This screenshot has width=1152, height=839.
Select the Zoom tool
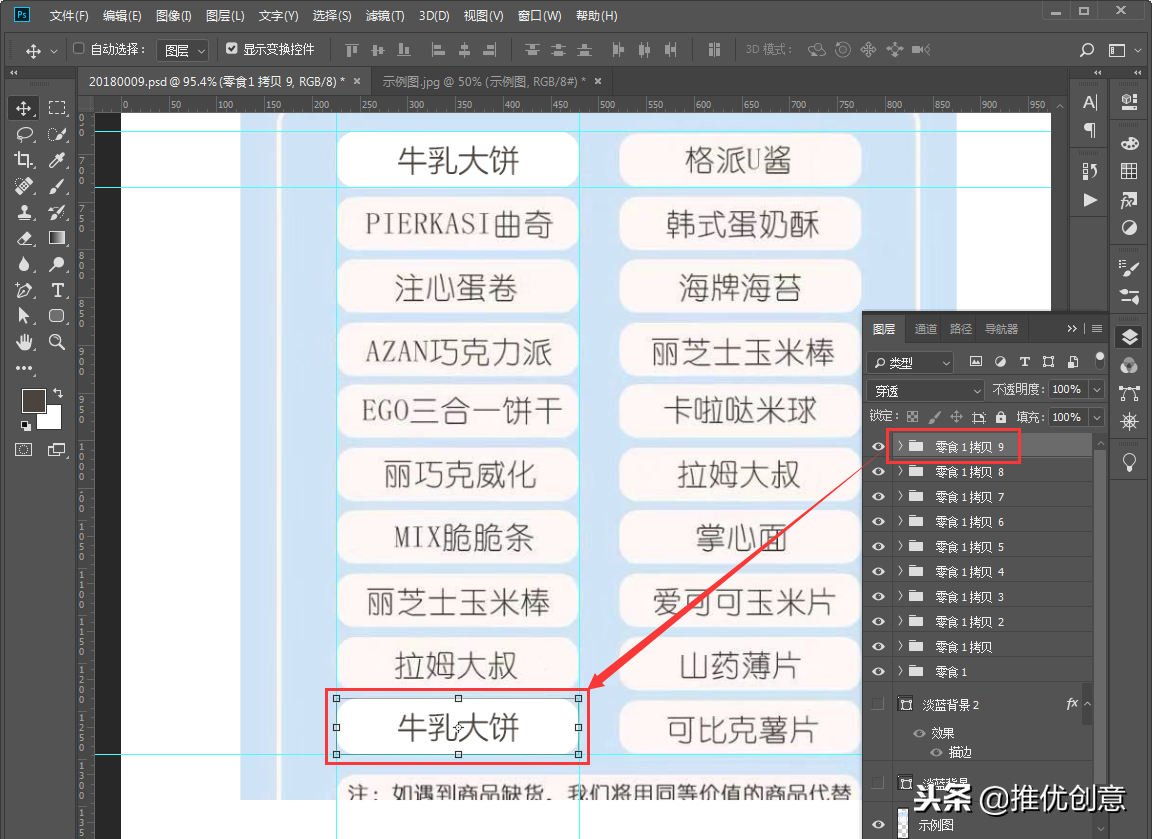[x=57, y=342]
